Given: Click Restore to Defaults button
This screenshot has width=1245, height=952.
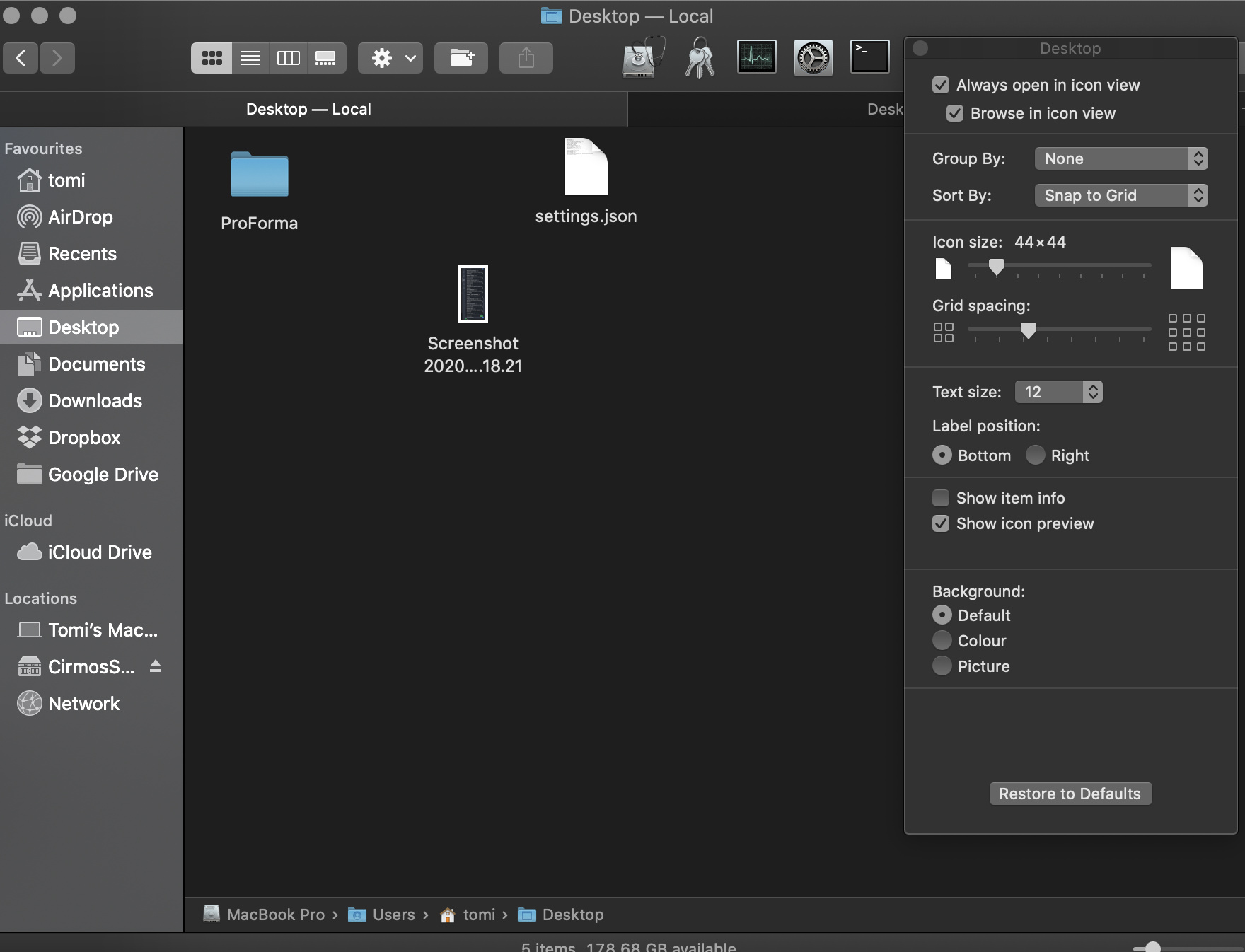Looking at the screenshot, I should tap(1070, 794).
